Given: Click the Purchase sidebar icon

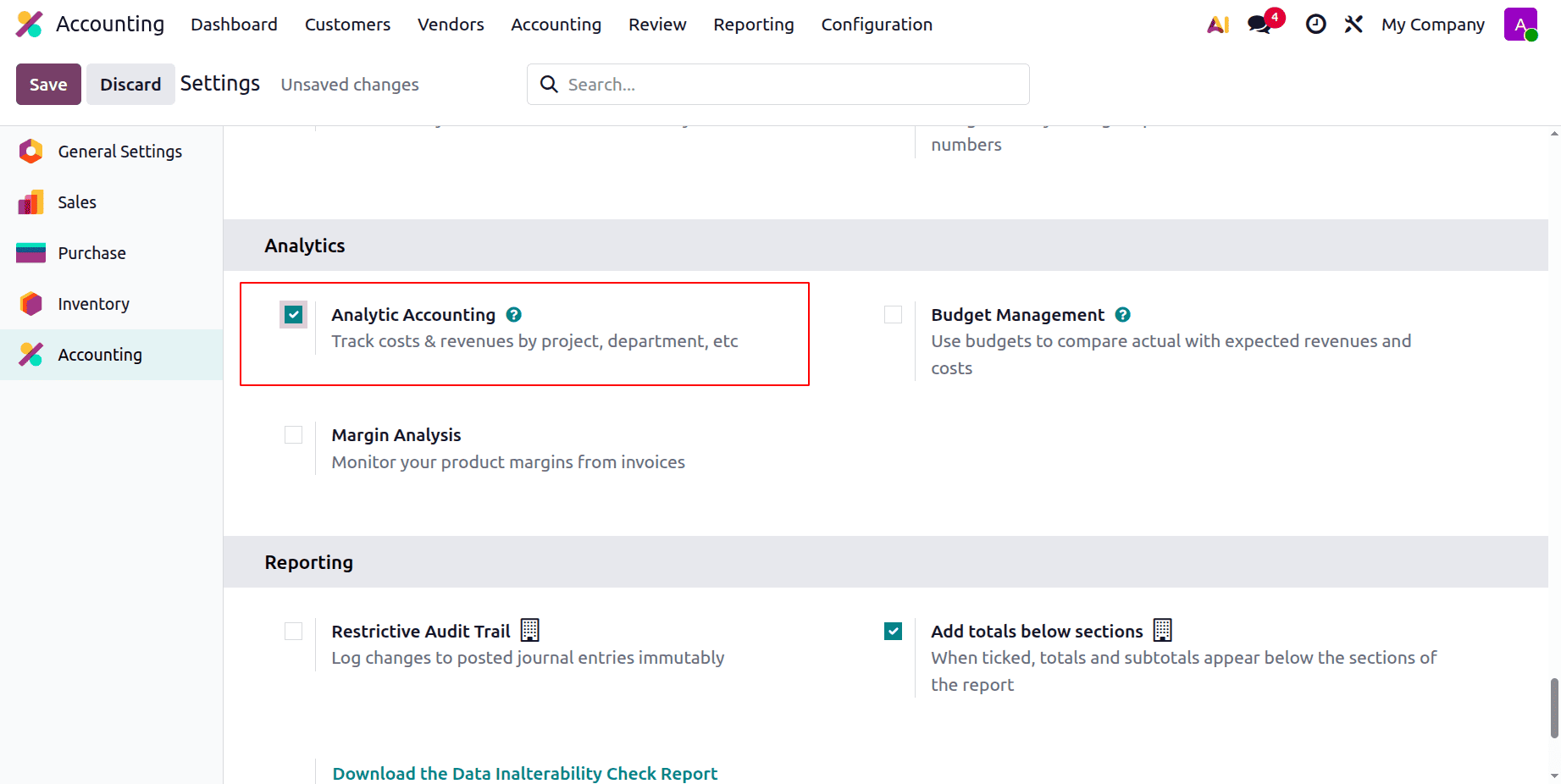Looking at the screenshot, I should (x=31, y=253).
